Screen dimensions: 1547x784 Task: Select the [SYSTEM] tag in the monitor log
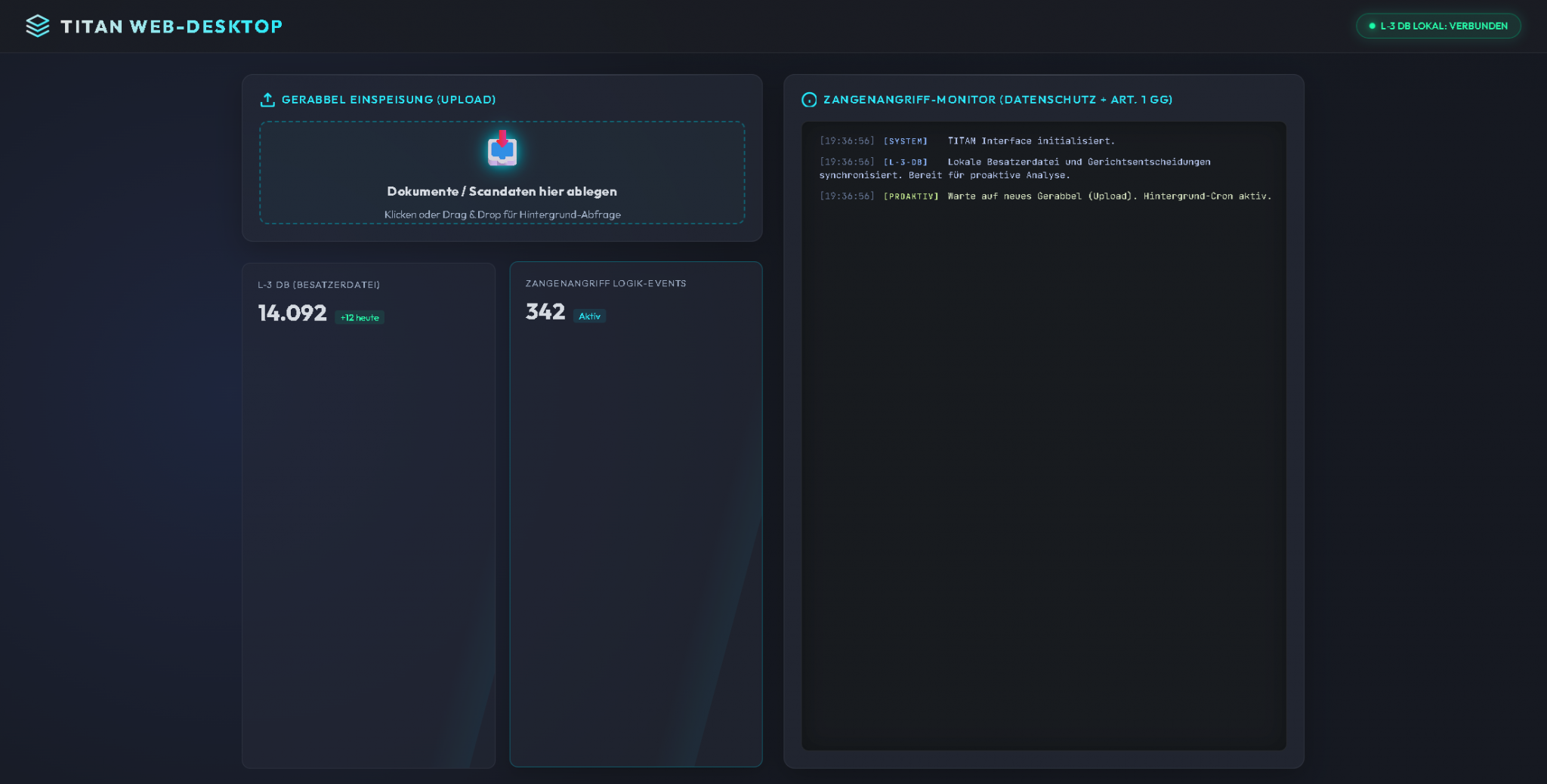[x=904, y=140]
